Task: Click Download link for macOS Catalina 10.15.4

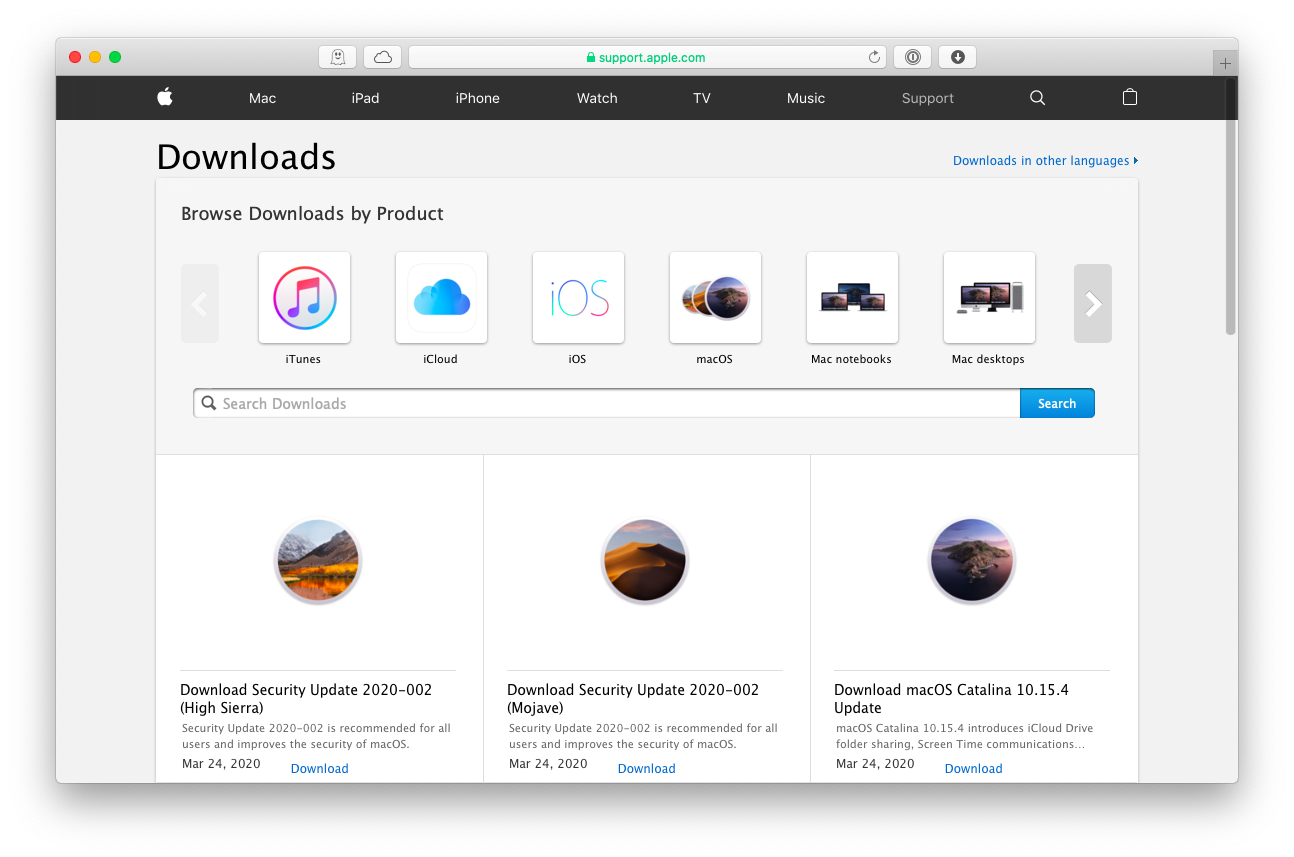Action: point(974,768)
